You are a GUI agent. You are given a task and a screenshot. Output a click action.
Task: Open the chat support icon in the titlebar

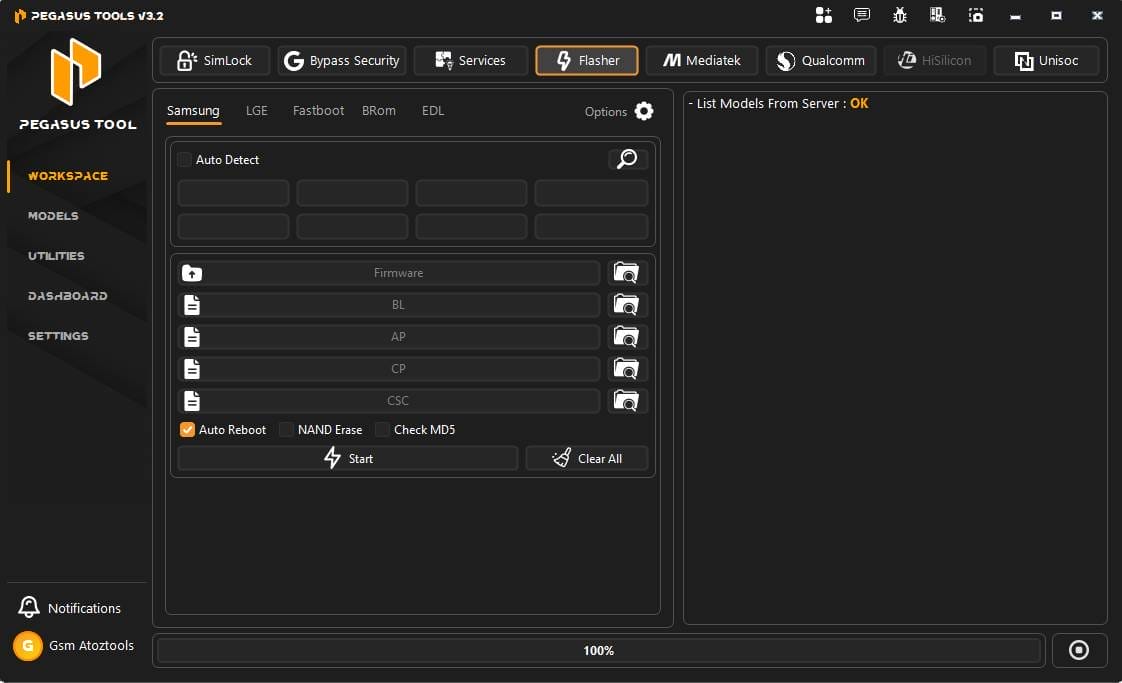[x=861, y=15]
